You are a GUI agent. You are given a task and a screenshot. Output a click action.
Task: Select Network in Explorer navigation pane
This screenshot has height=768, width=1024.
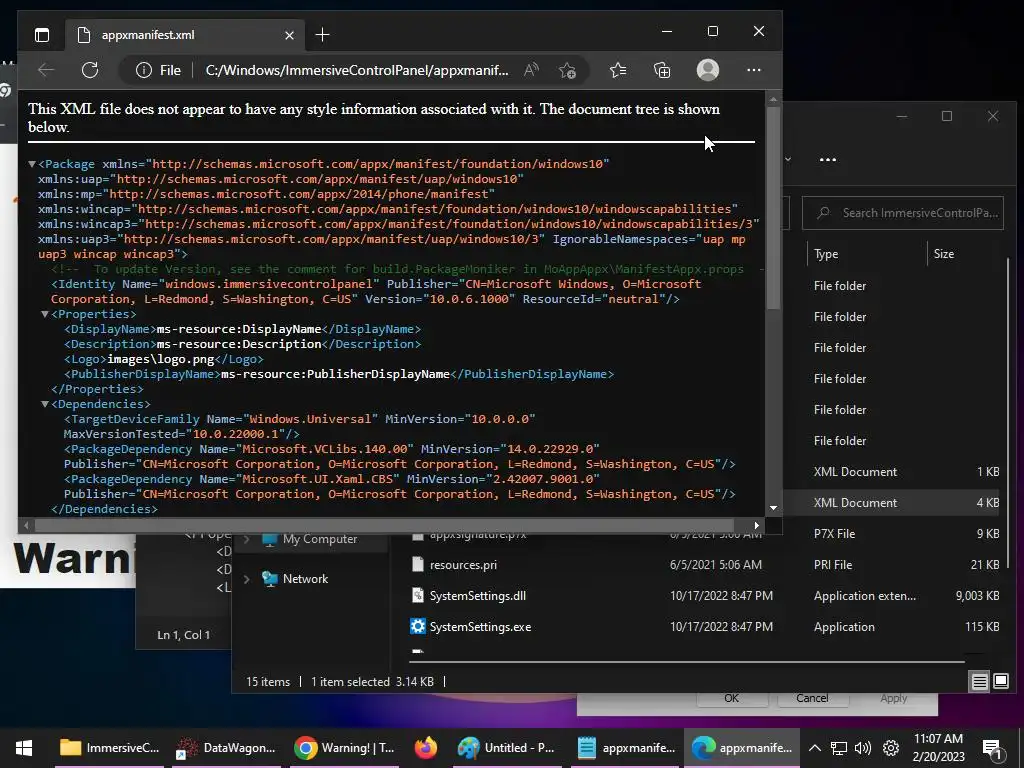pos(305,579)
